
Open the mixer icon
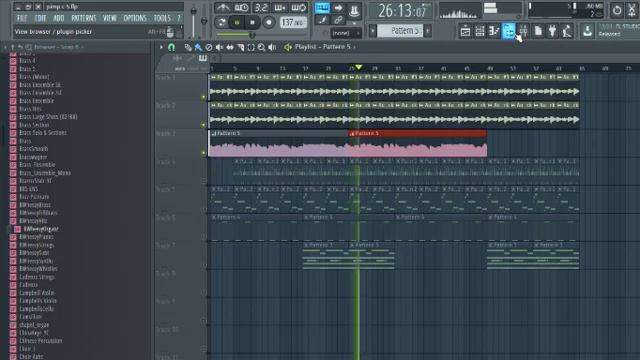point(523,31)
